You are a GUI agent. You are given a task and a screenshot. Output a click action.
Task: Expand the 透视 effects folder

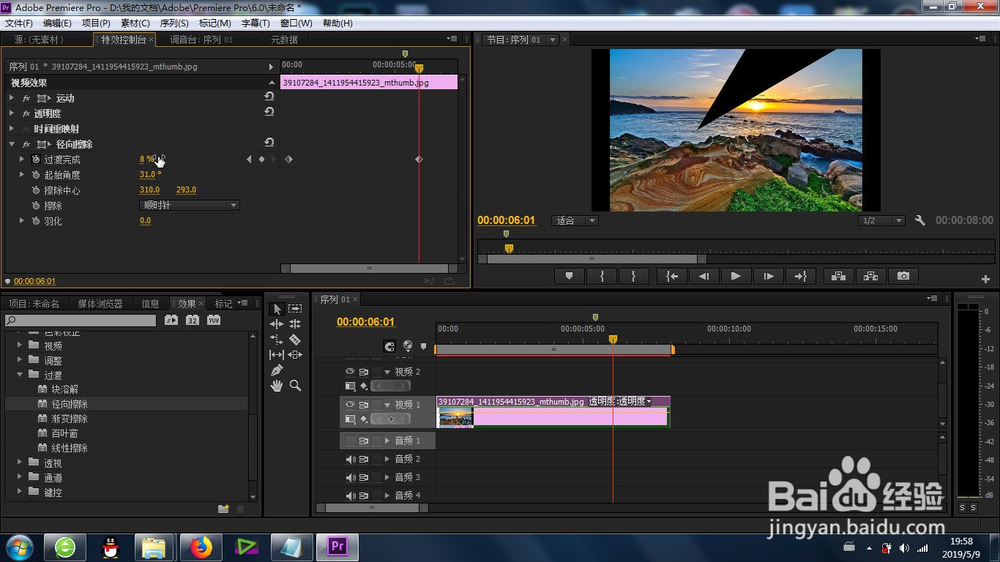click(x=20, y=462)
